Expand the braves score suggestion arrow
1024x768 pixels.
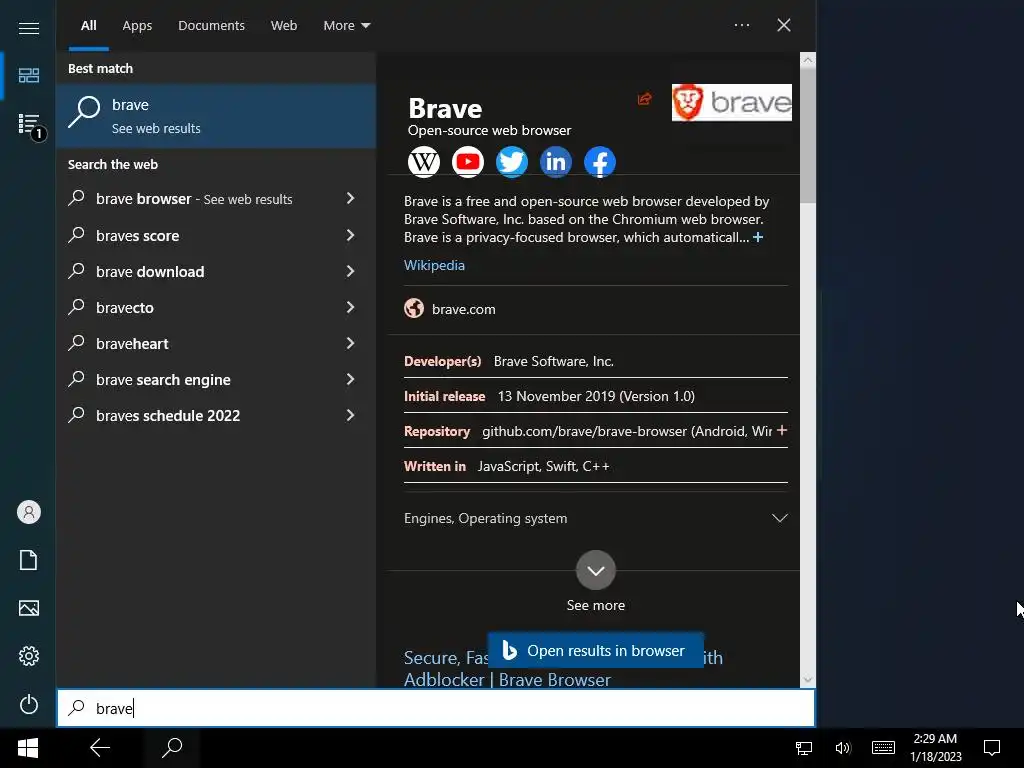(x=351, y=235)
